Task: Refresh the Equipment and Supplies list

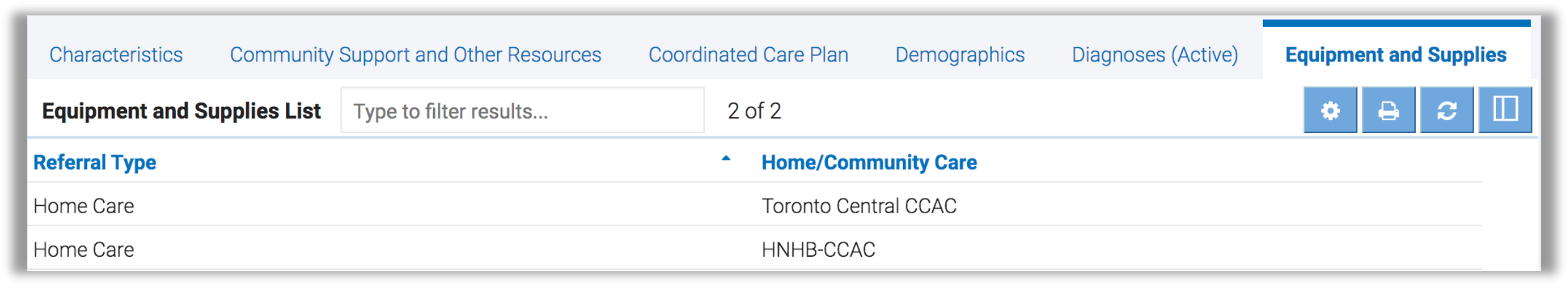Action: point(1447,111)
